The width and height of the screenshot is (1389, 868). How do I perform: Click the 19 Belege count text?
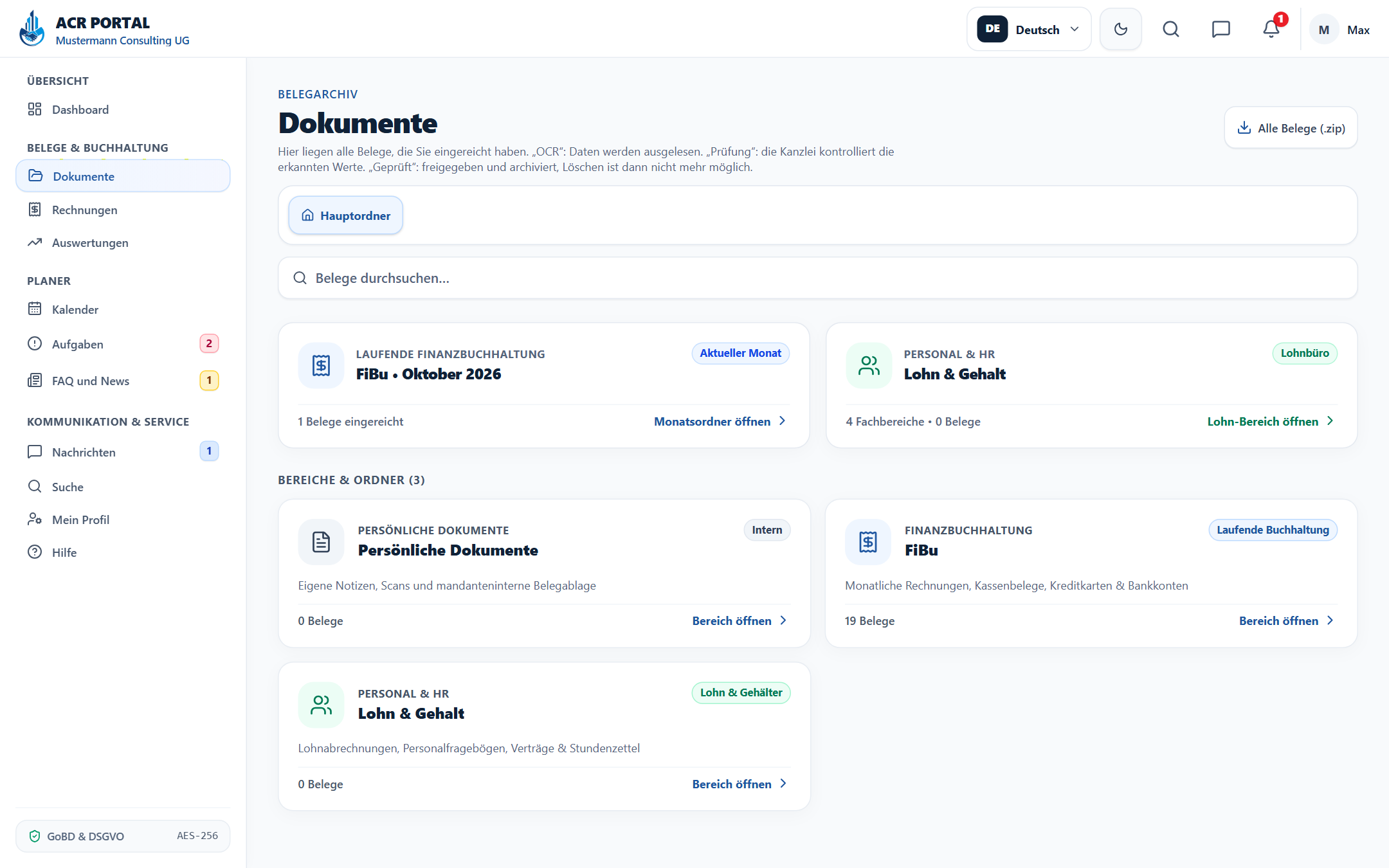pyautogui.click(x=869, y=620)
